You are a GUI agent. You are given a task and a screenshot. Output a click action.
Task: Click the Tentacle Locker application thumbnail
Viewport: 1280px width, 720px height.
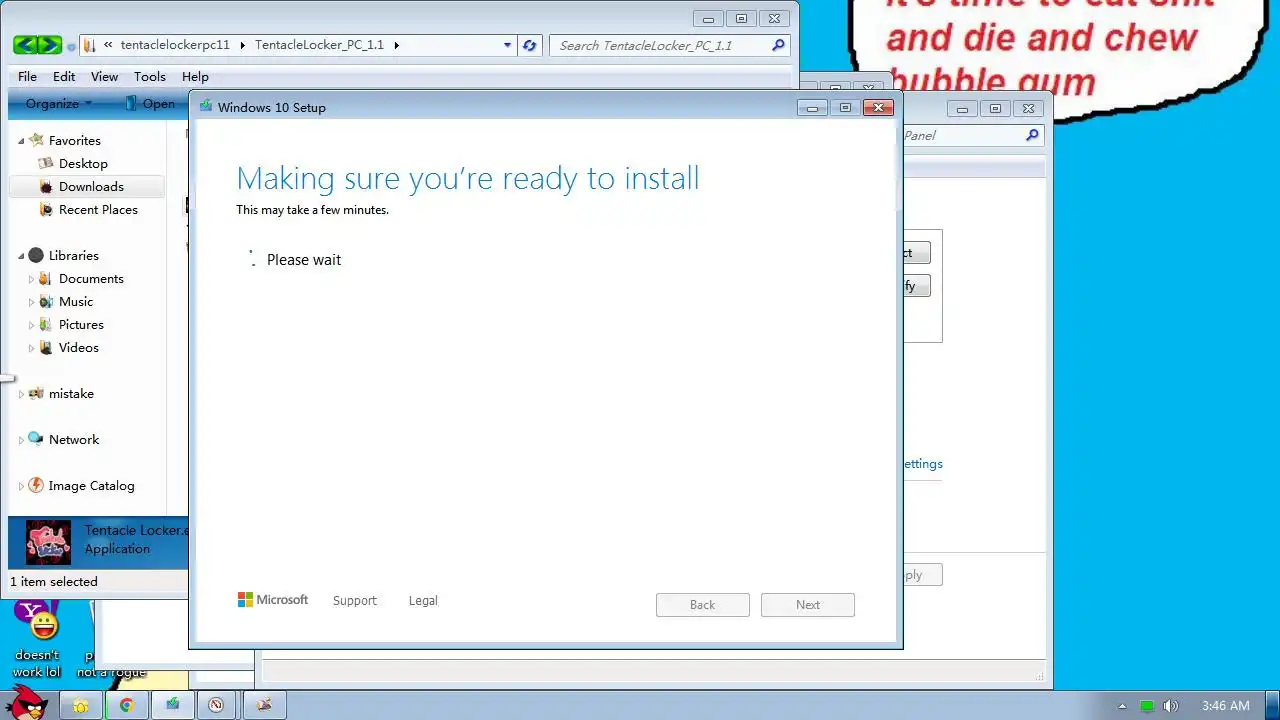tap(48, 542)
